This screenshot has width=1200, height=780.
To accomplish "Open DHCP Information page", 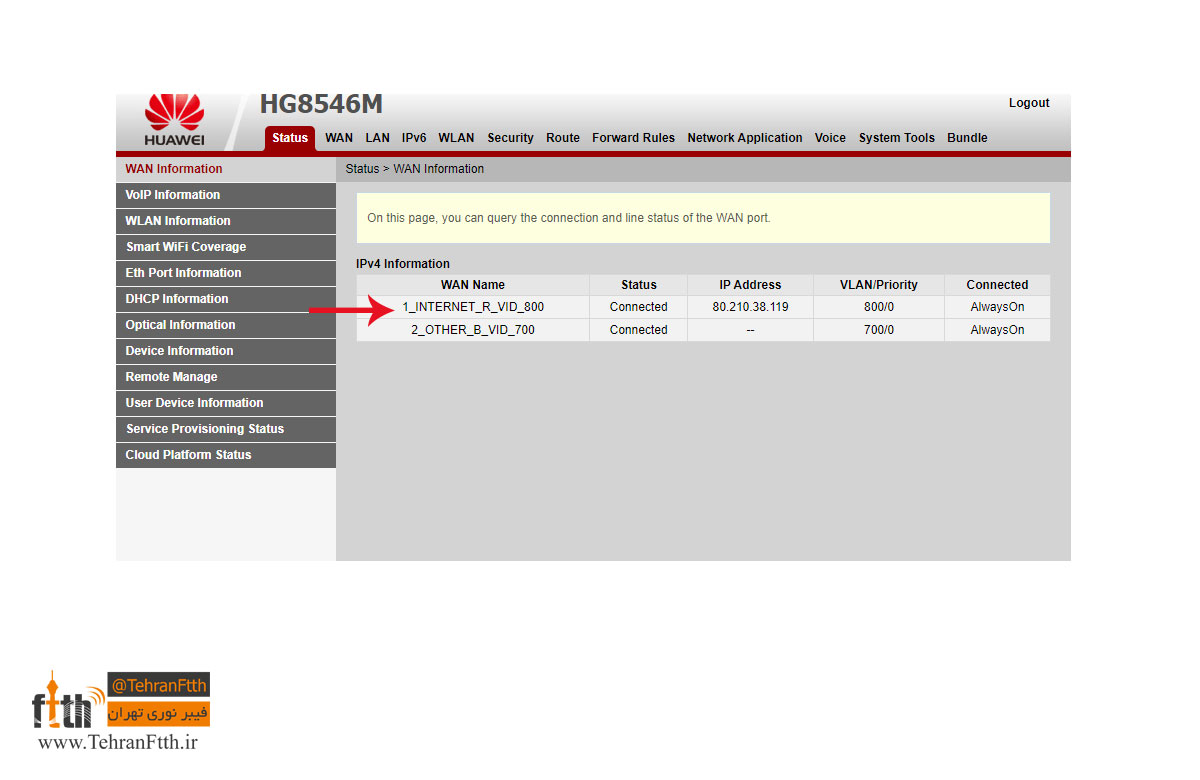I will click(x=226, y=299).
